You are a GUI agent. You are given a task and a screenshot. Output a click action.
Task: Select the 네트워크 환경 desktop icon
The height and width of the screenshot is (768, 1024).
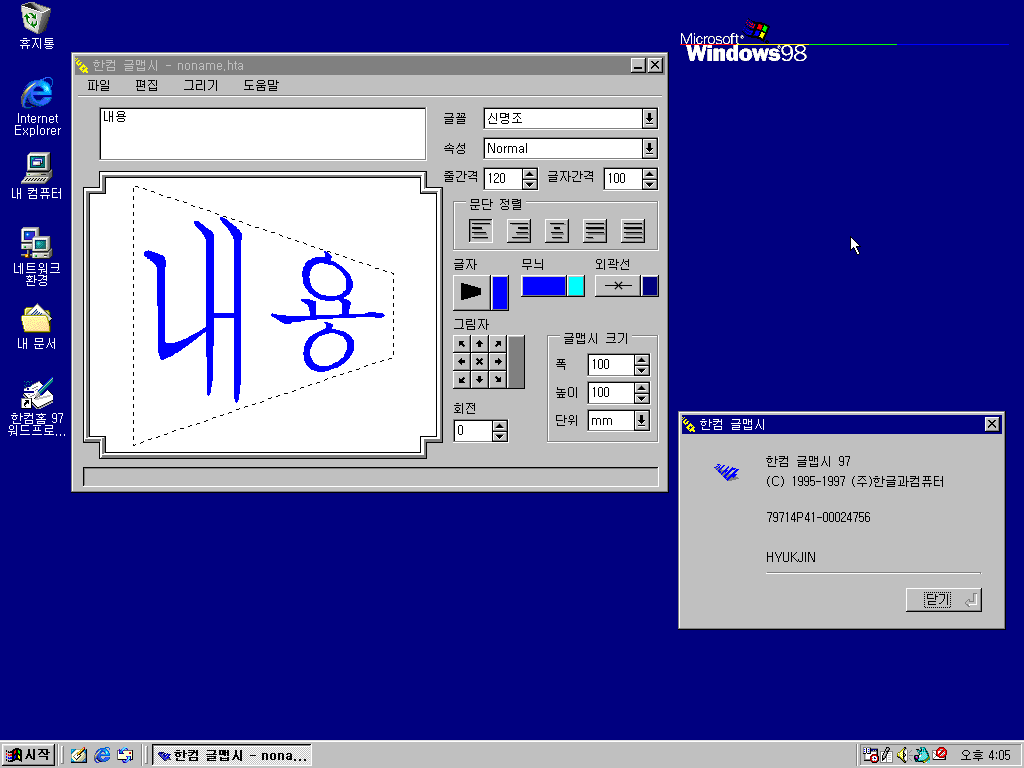[37, 257]
